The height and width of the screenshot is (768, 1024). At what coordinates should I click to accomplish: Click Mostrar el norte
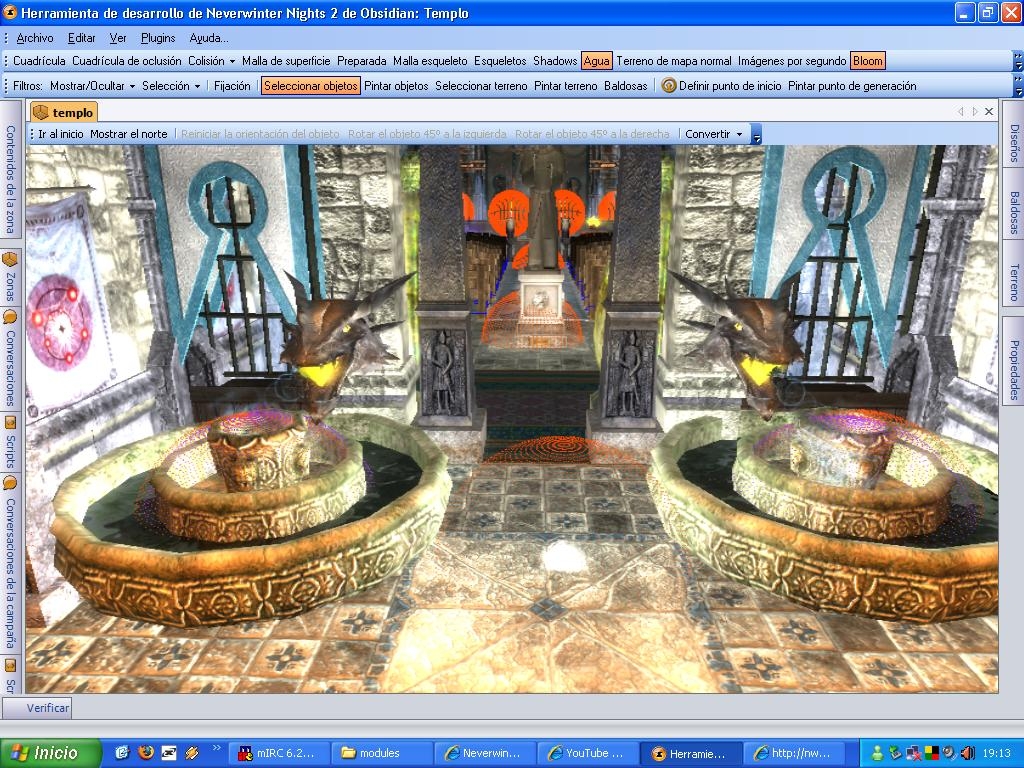pos(129,134)
